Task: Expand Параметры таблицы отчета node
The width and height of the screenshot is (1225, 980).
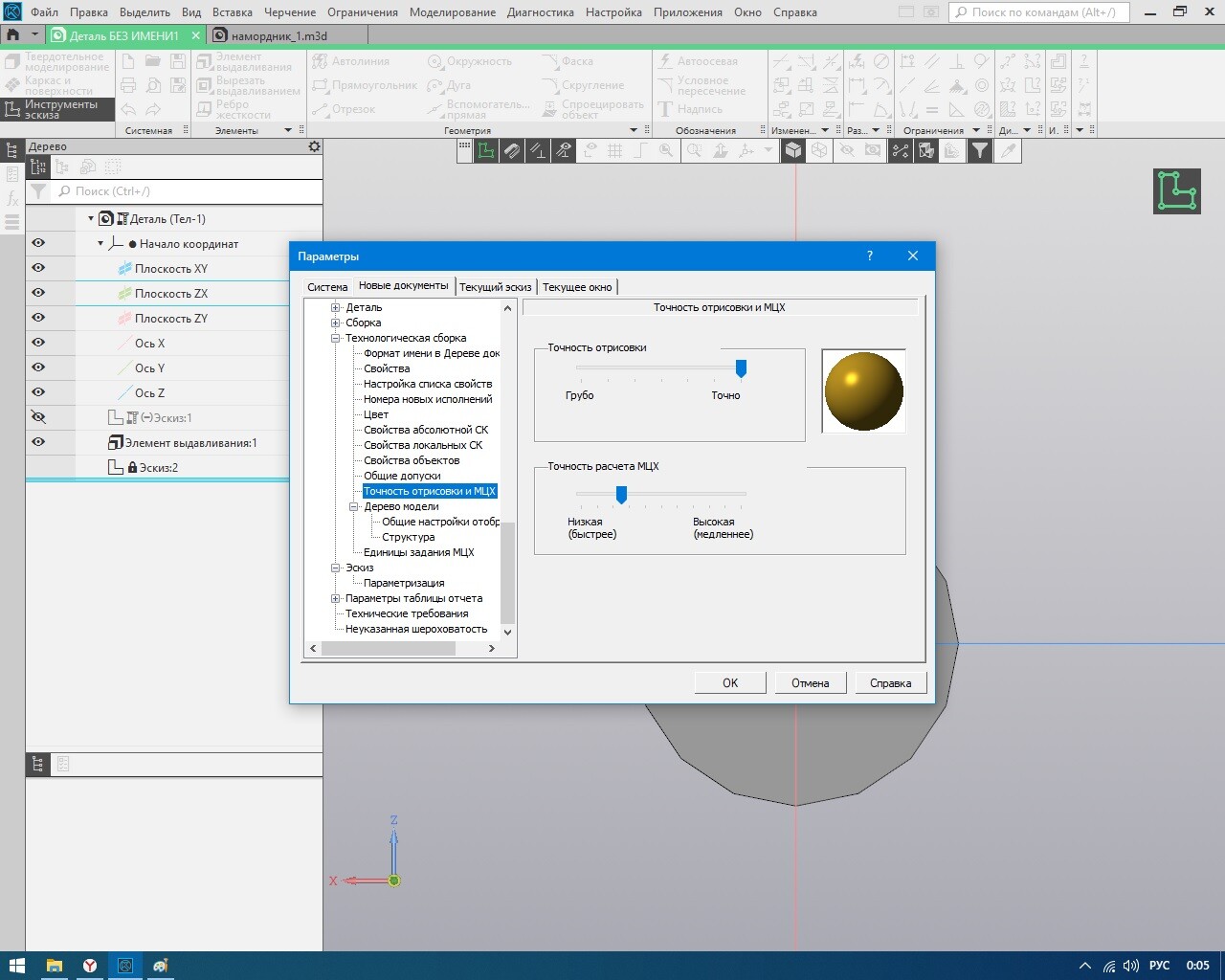Action: click(336, 598)
